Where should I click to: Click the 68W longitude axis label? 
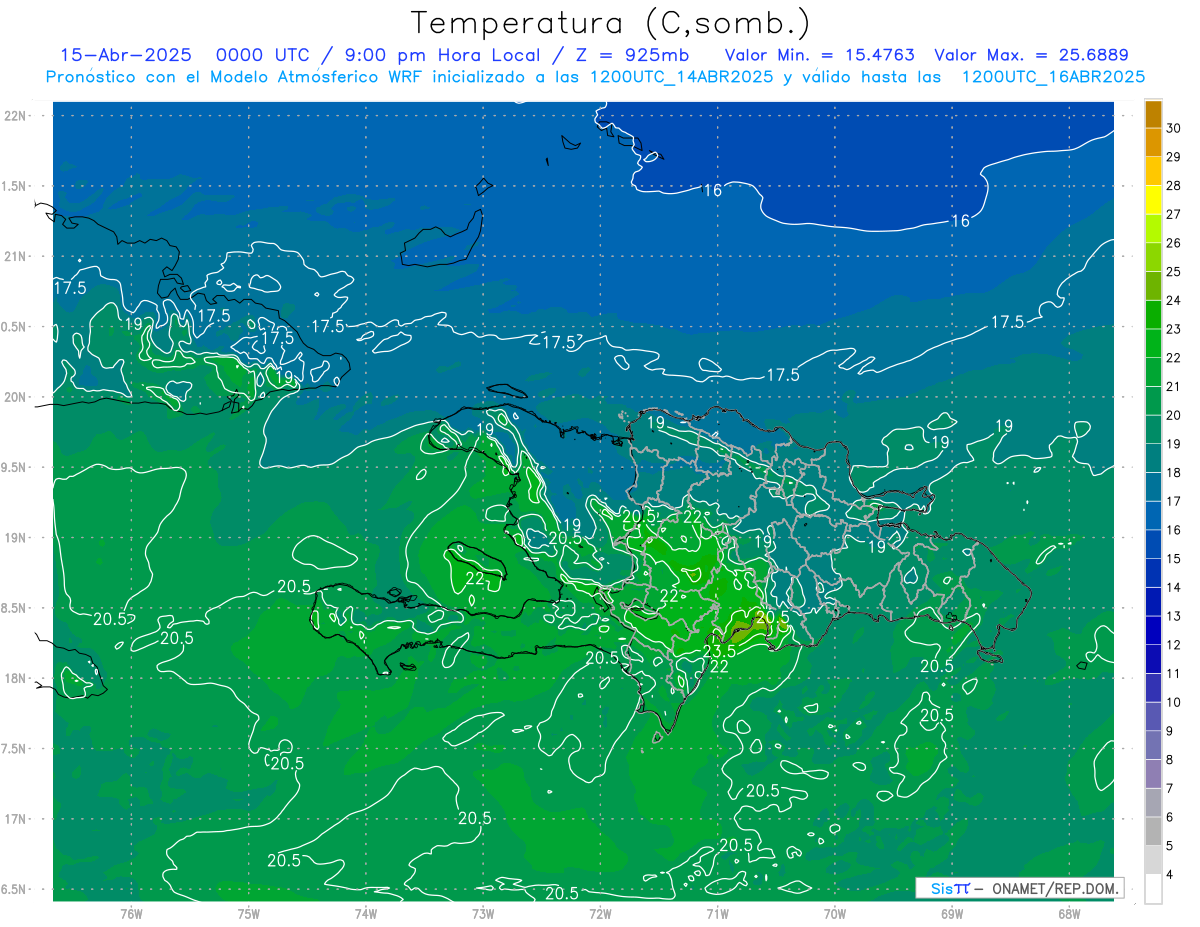(1069, 913)
